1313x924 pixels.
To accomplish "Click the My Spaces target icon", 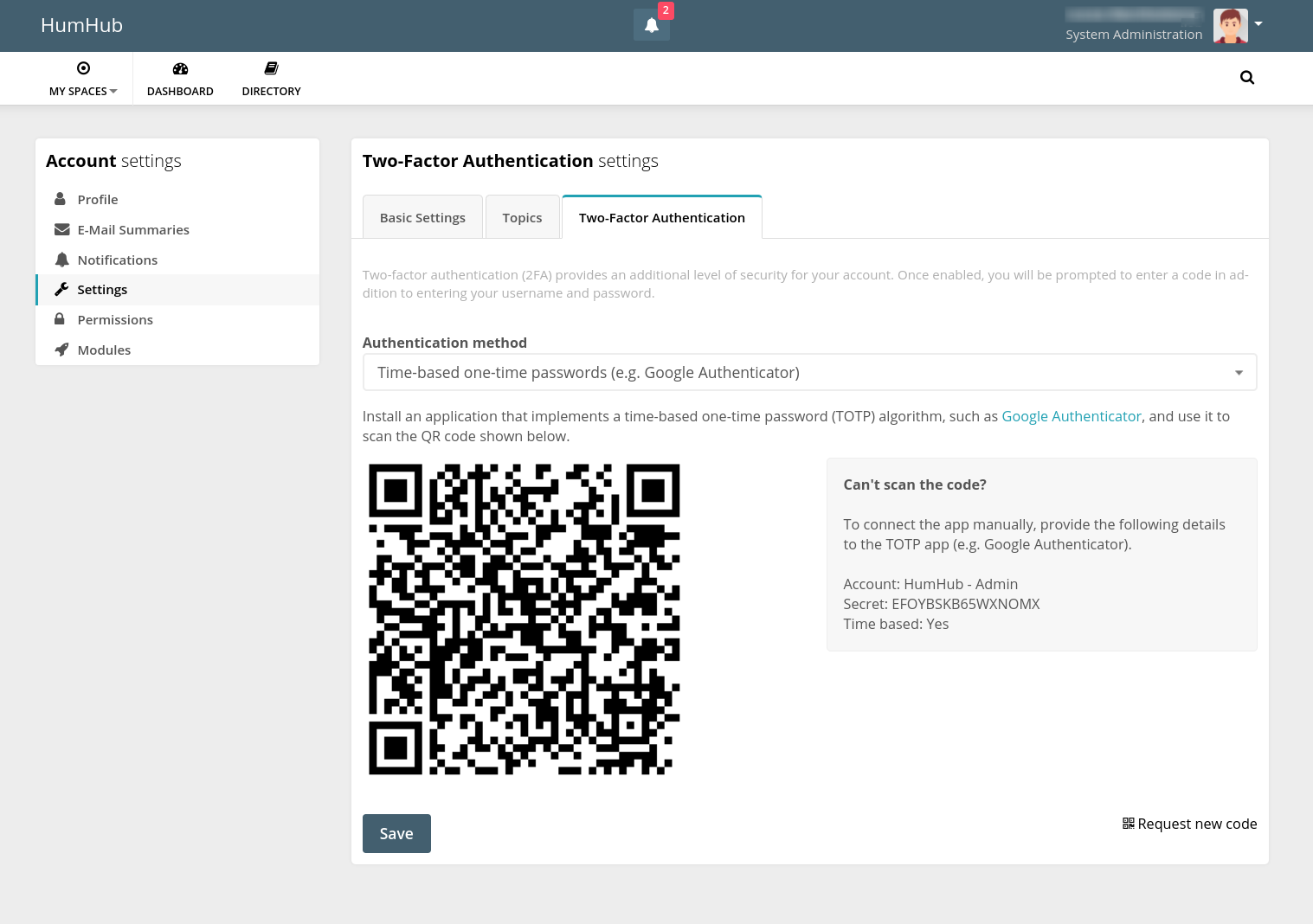I will (83, 68).
